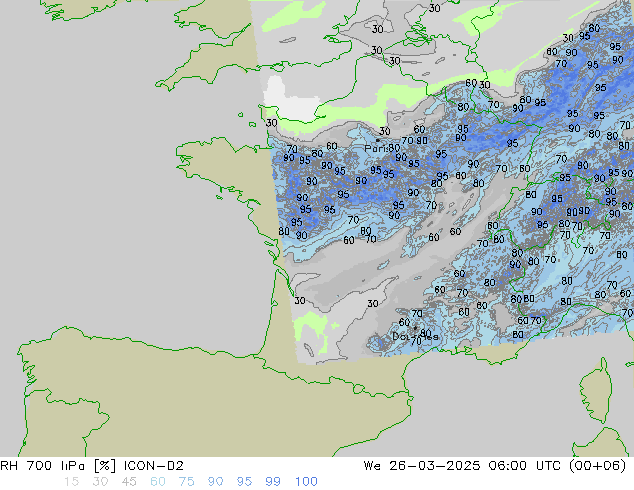Select the 75 value in the color legend
The width and height of the screenshot is (634, 490).
click(186, 482)
